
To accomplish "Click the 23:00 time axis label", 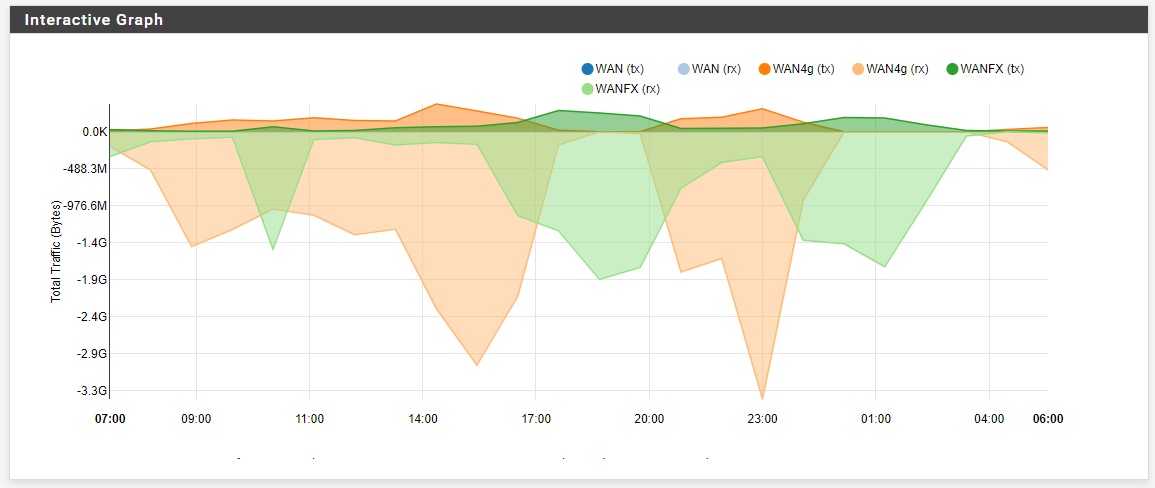I will click(x=762, y=419).
